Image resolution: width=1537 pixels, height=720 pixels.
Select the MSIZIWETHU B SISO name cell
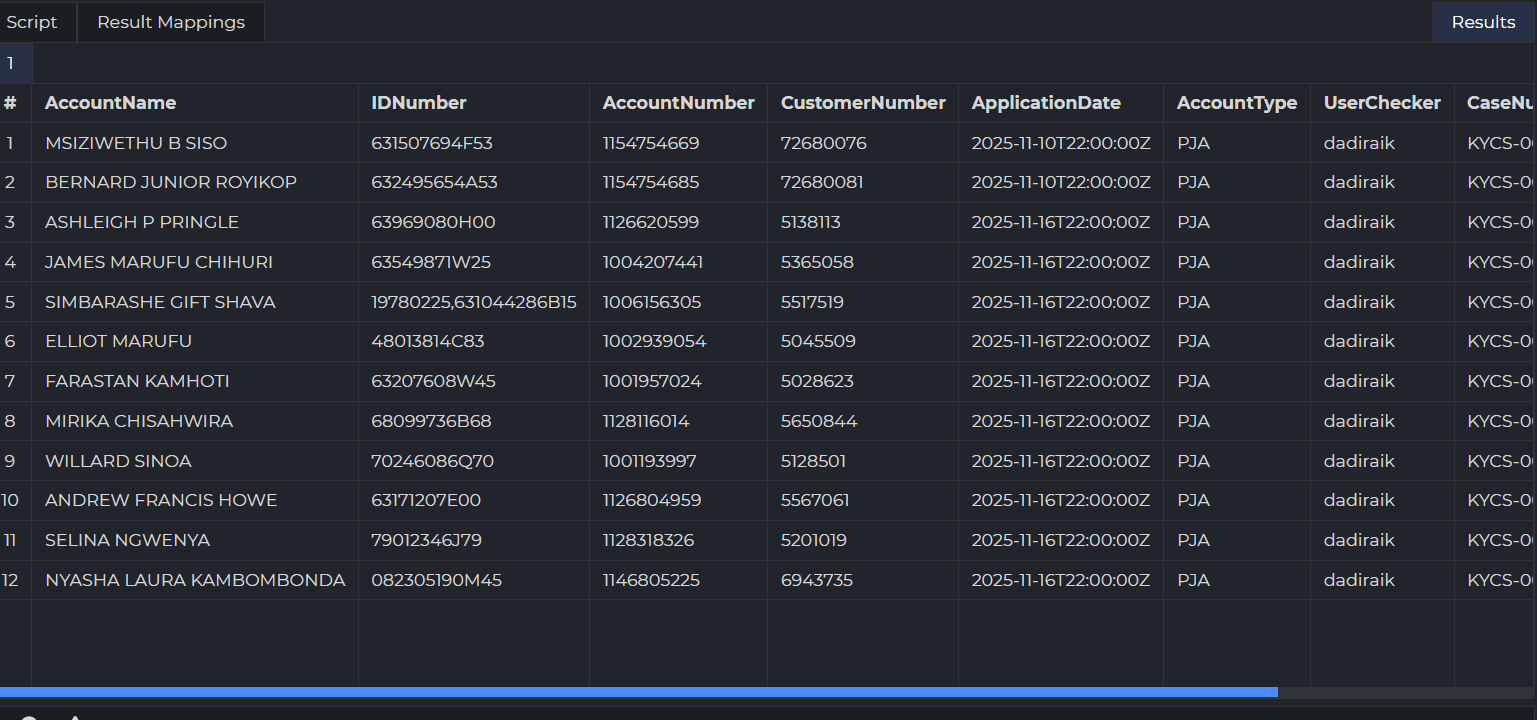[x=136, y=143]
